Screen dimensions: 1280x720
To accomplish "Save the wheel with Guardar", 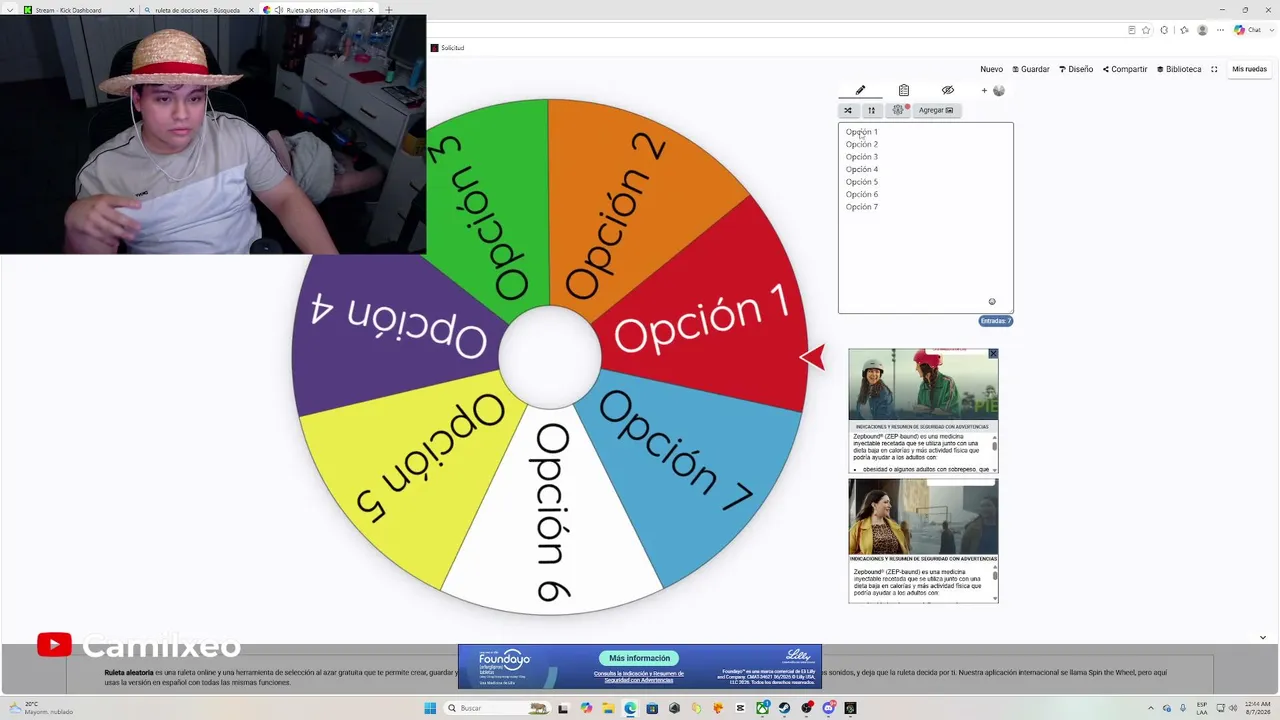I will (1031, 69).
